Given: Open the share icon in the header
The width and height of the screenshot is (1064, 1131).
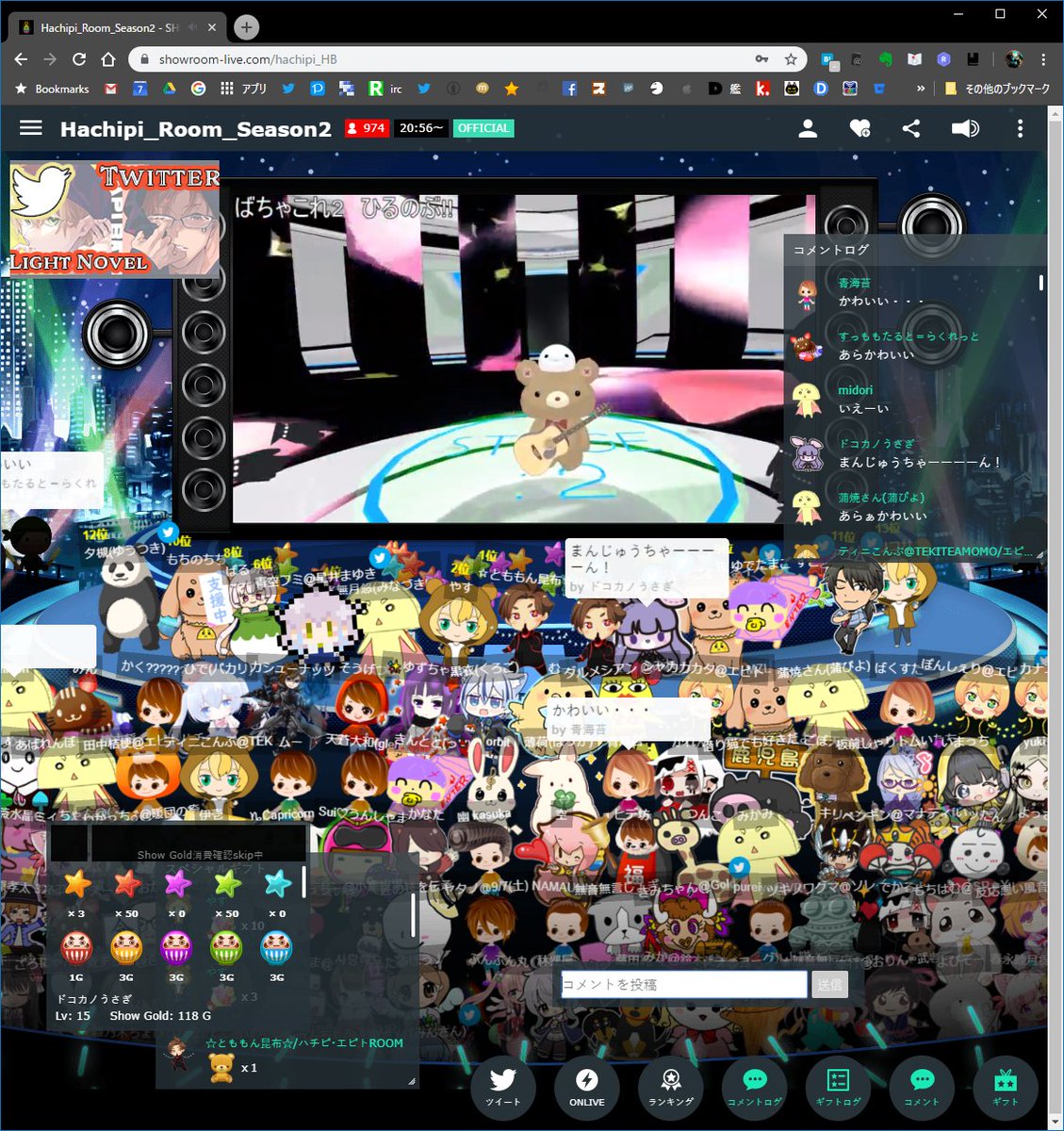Looking at the screenshot, I should tap(911, 128).
